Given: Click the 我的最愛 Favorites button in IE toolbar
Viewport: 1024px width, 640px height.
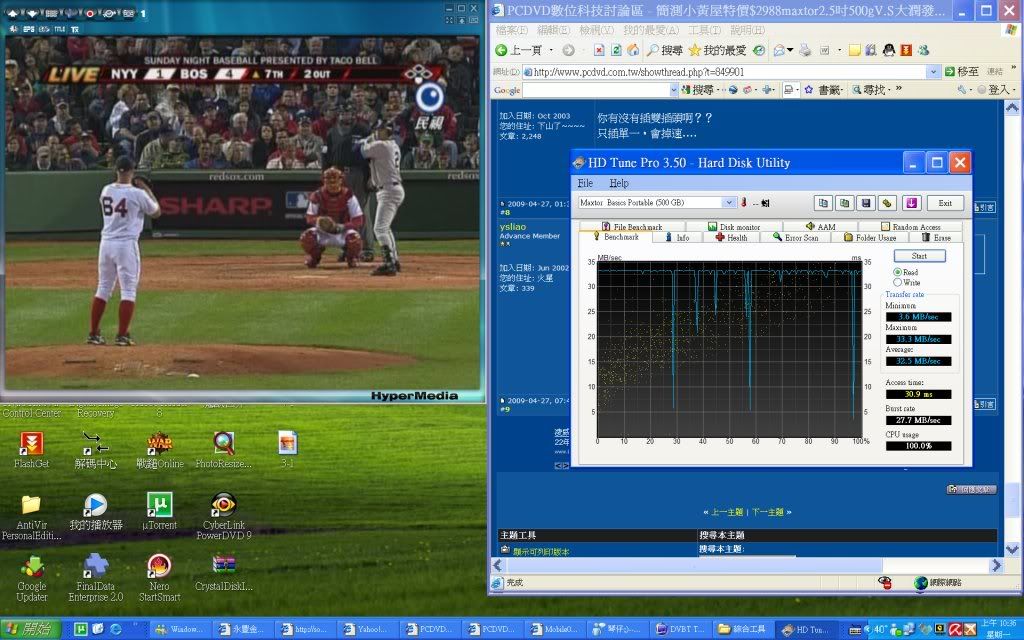Looking at the screenshot, I should tap(717, 50).
